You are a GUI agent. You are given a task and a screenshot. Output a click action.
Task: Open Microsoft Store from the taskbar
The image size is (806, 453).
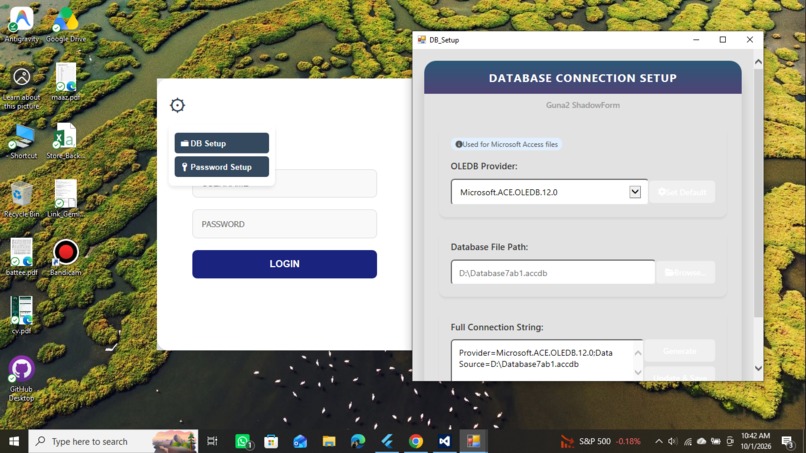(271, 441)
